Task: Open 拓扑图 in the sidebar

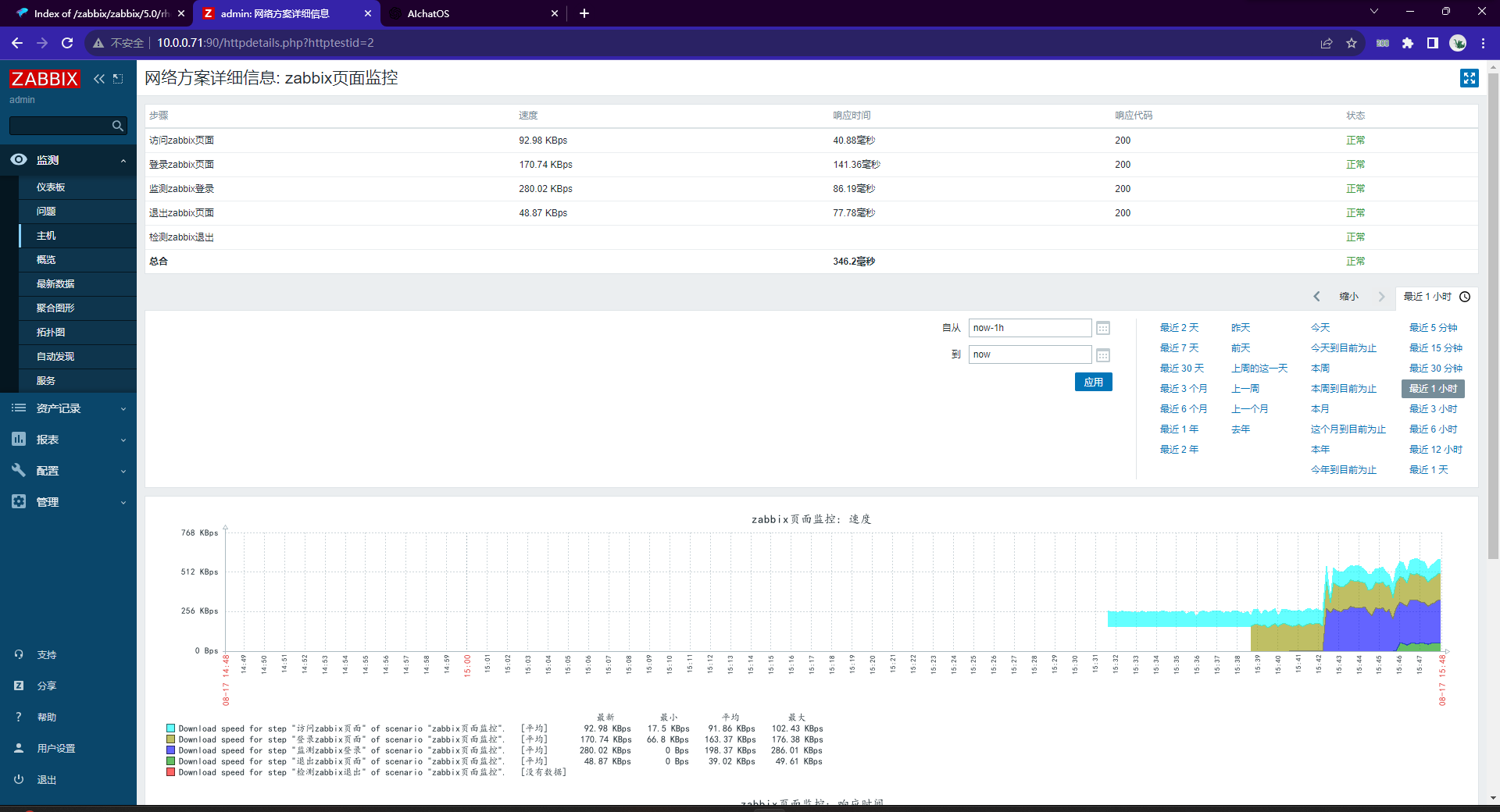Action: (x=51, y=333)
